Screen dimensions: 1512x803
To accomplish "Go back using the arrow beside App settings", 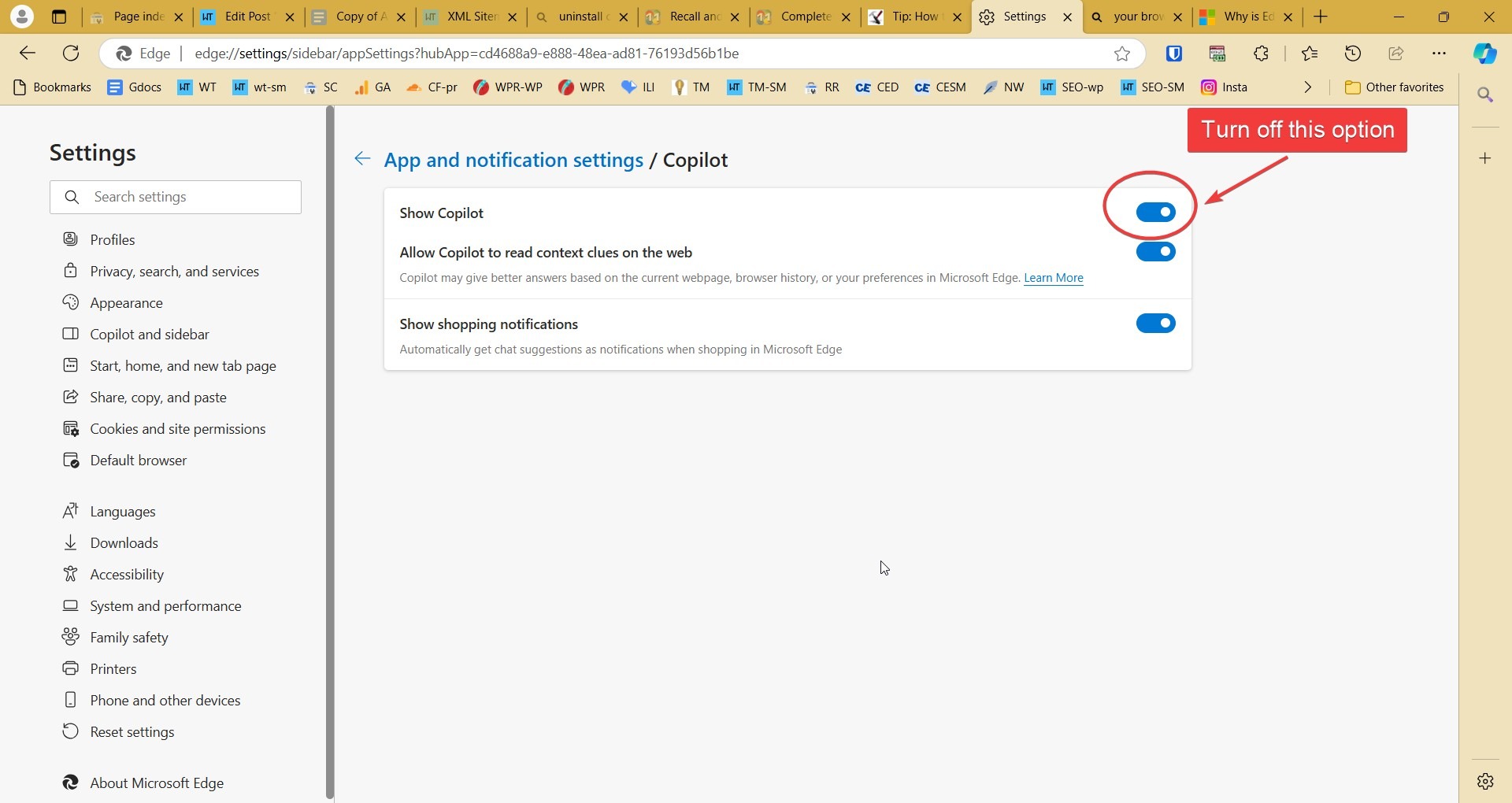I will [362, 159].
